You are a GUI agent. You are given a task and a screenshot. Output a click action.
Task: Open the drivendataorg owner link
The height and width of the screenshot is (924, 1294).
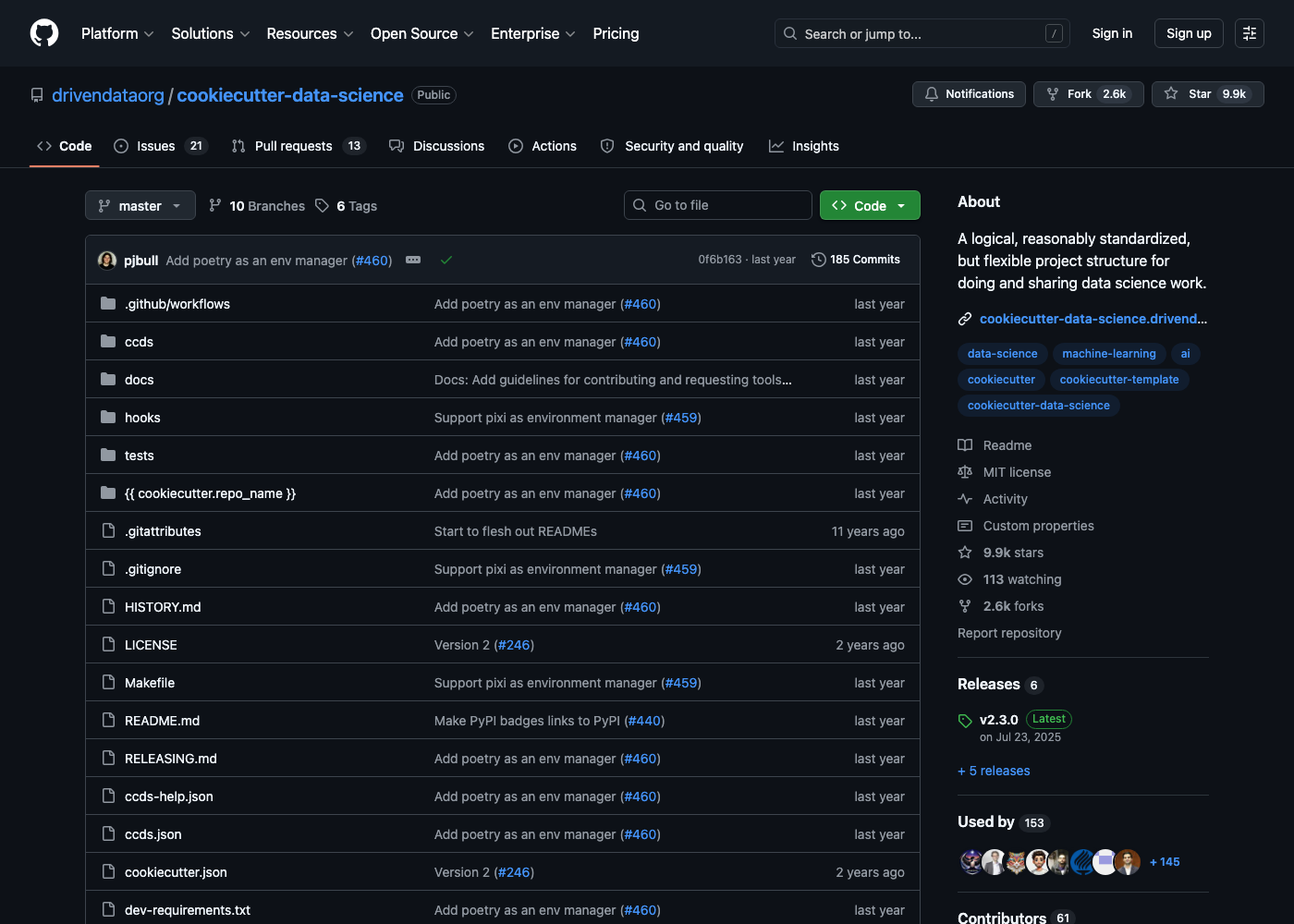coord(108,95)
